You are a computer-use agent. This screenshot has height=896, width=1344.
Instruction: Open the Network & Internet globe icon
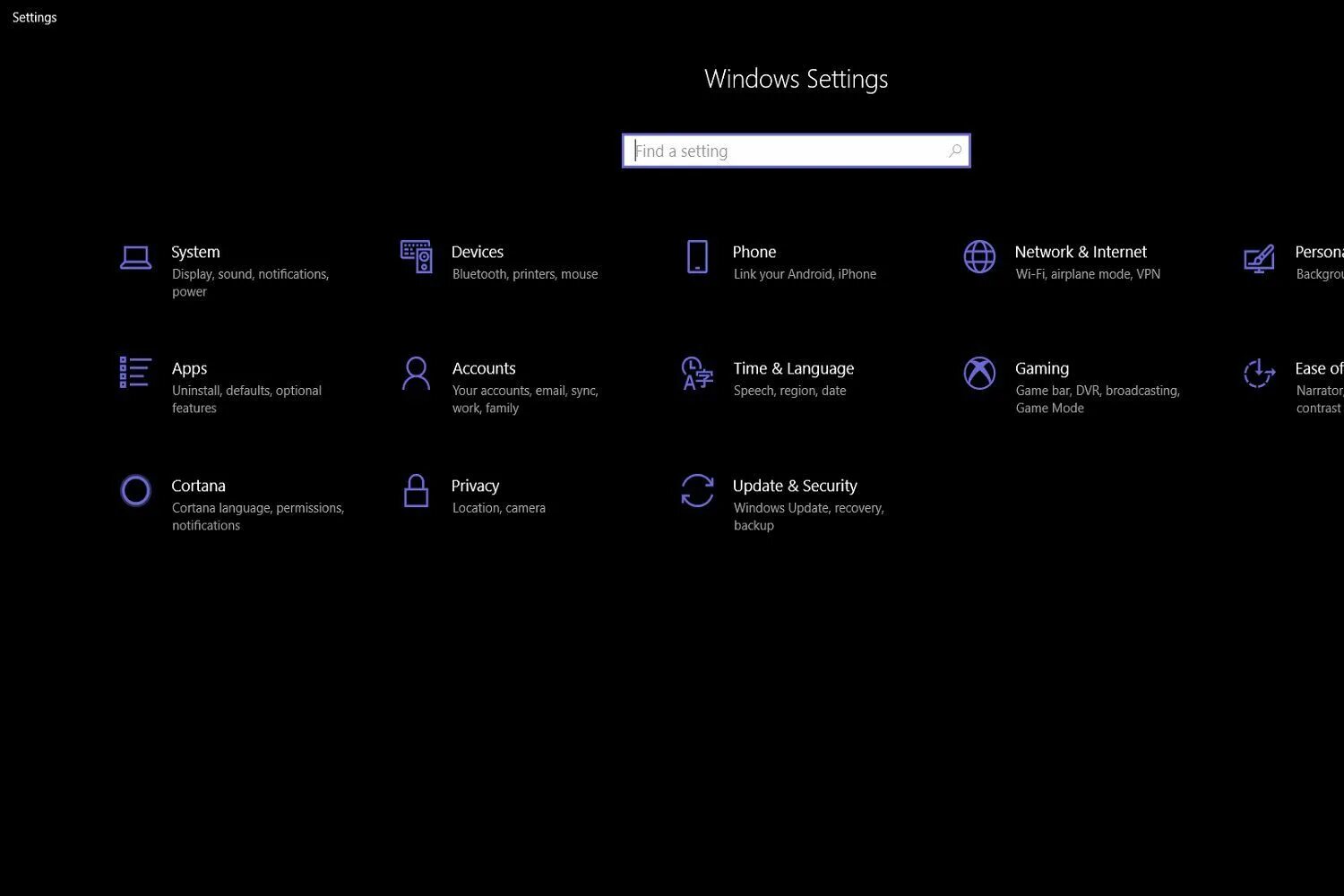[x=979, y=256]
